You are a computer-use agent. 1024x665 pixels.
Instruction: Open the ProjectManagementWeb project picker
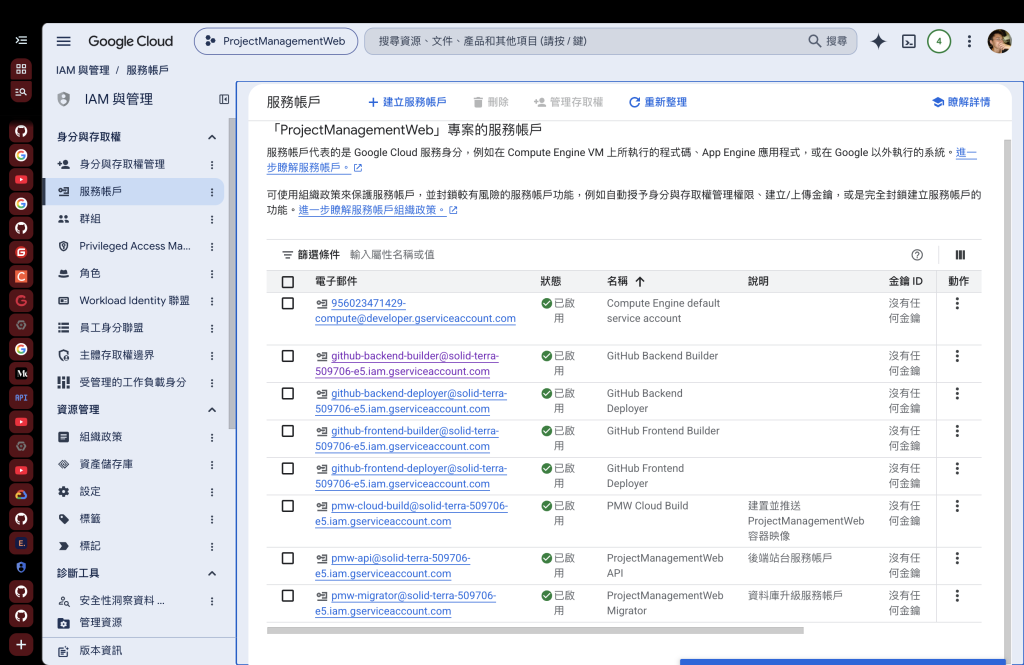tap(276, 41)
